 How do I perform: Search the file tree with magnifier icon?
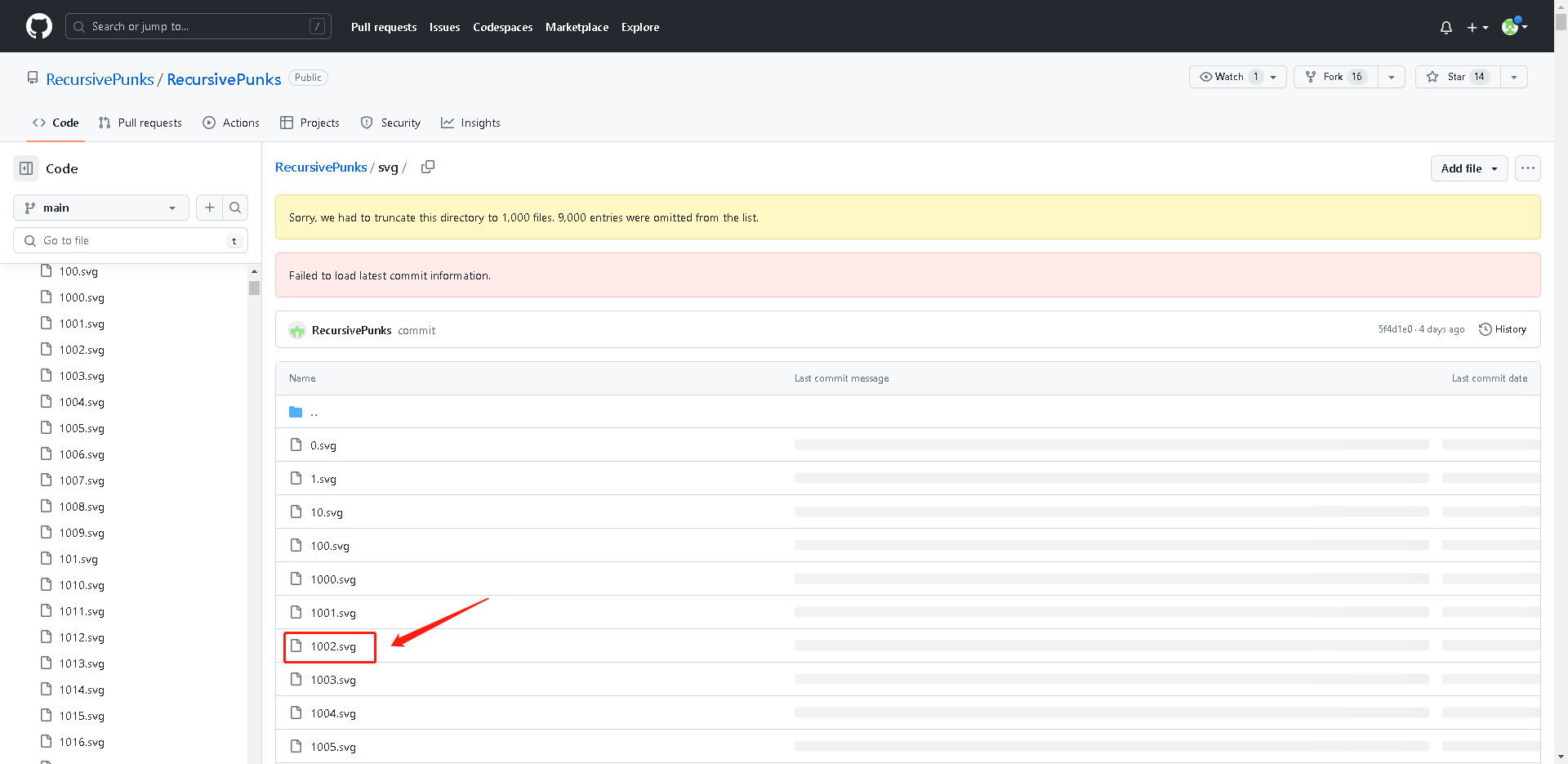[x=235, y=208]
